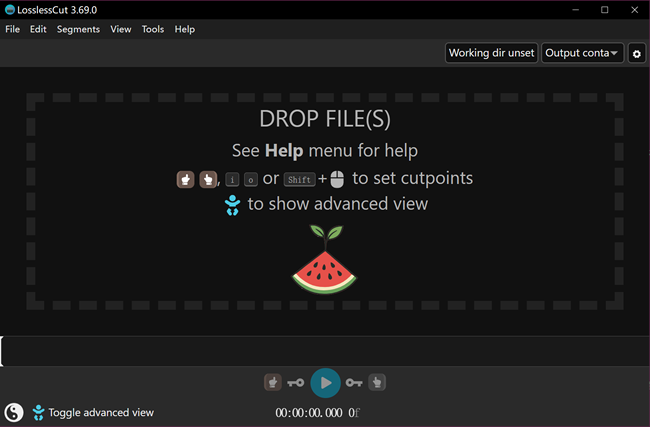Close the LosslessCut window
Viewport: 650px width, 427px height.
[x=635, y=10]
